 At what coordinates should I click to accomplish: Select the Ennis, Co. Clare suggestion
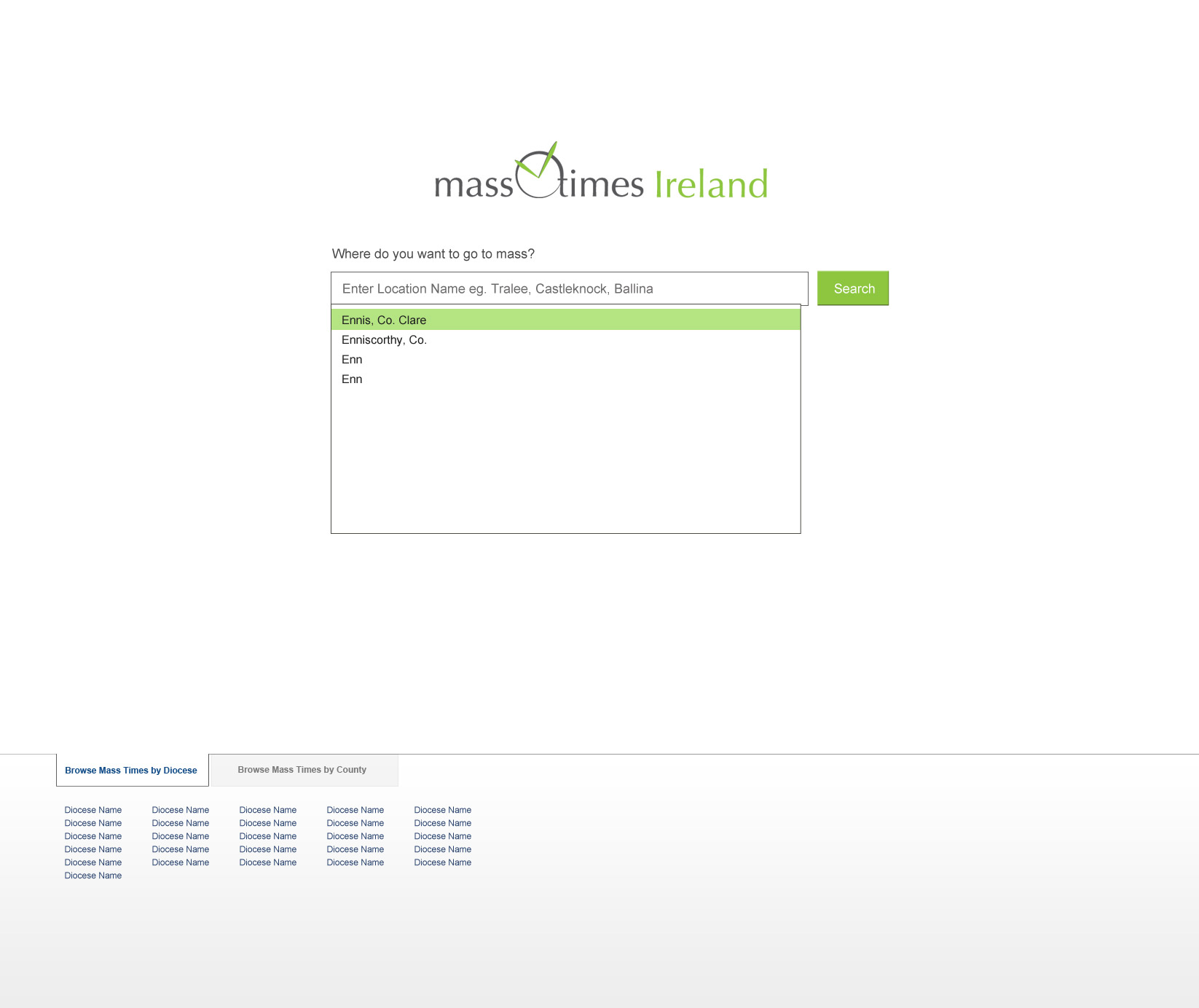point(384,320)
